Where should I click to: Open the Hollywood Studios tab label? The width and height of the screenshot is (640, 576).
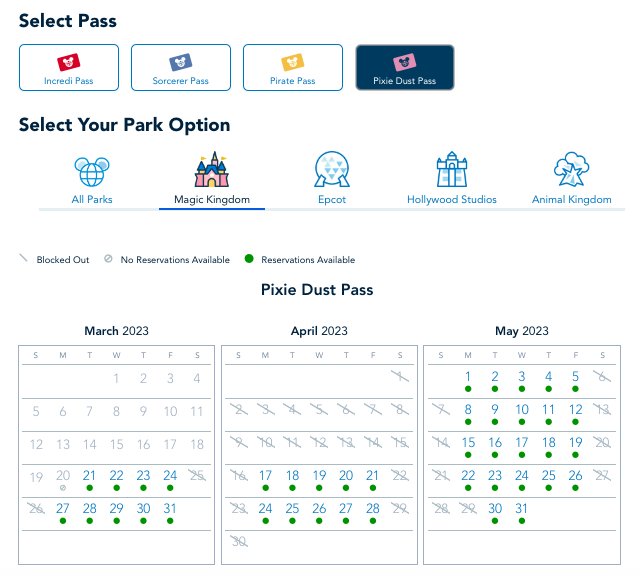click(452, 200)
